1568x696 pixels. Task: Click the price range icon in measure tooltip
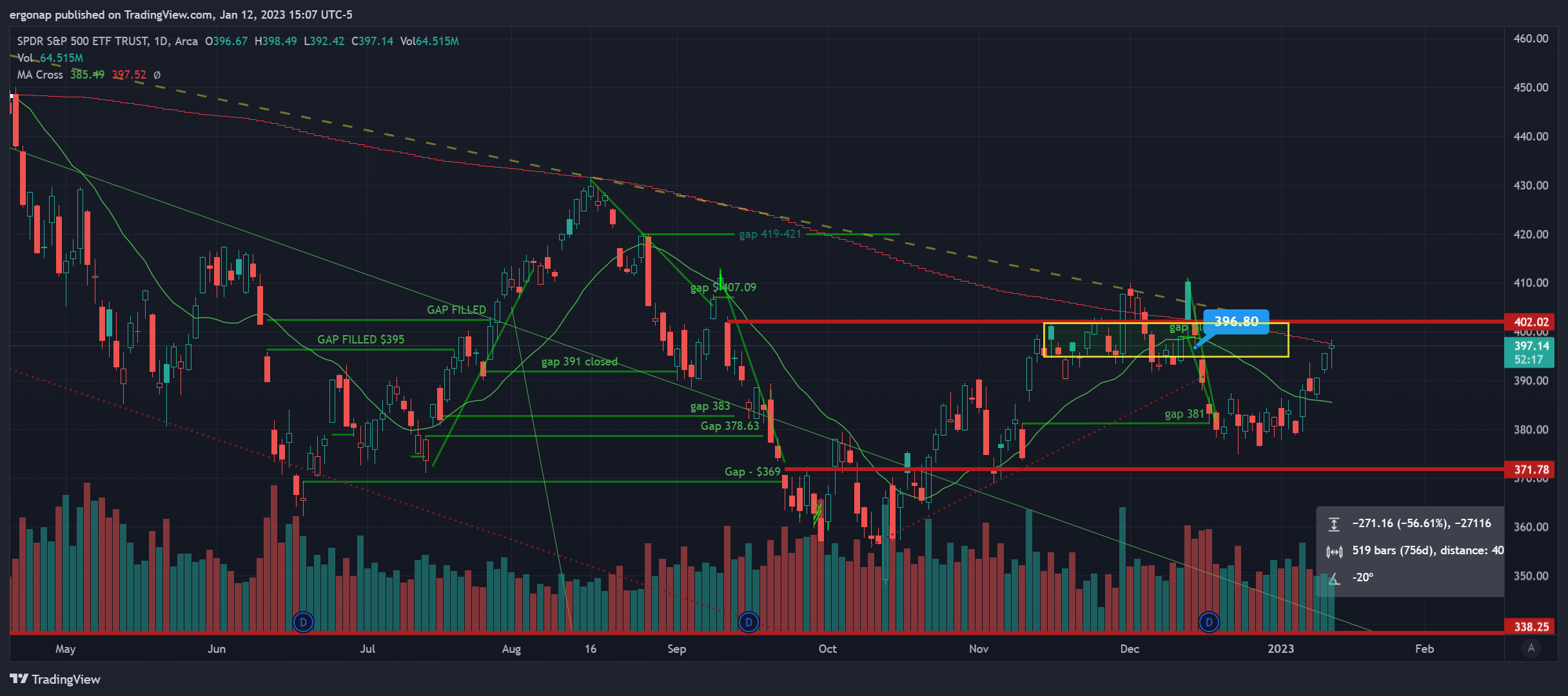pyautogui.click(x=1334, y=524)
